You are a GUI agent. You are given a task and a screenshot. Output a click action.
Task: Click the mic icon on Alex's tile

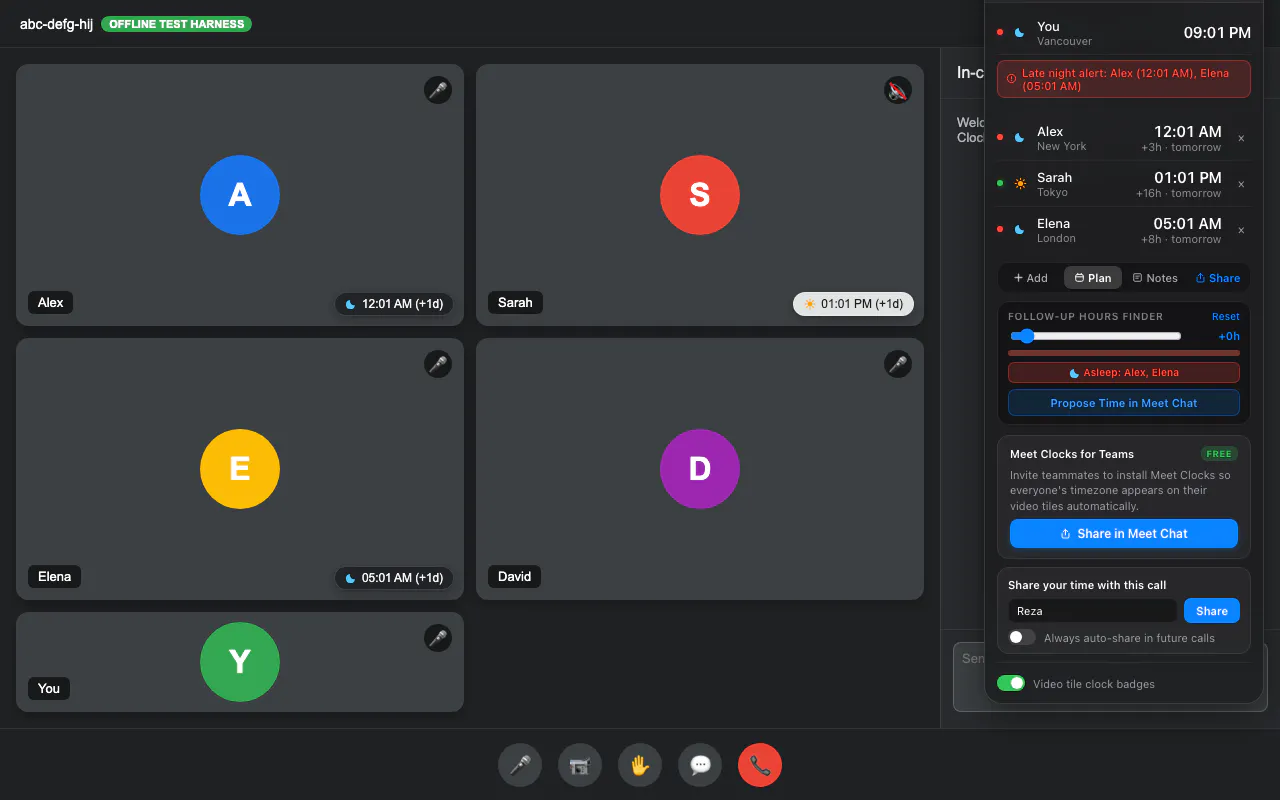(x=438, y=90)
